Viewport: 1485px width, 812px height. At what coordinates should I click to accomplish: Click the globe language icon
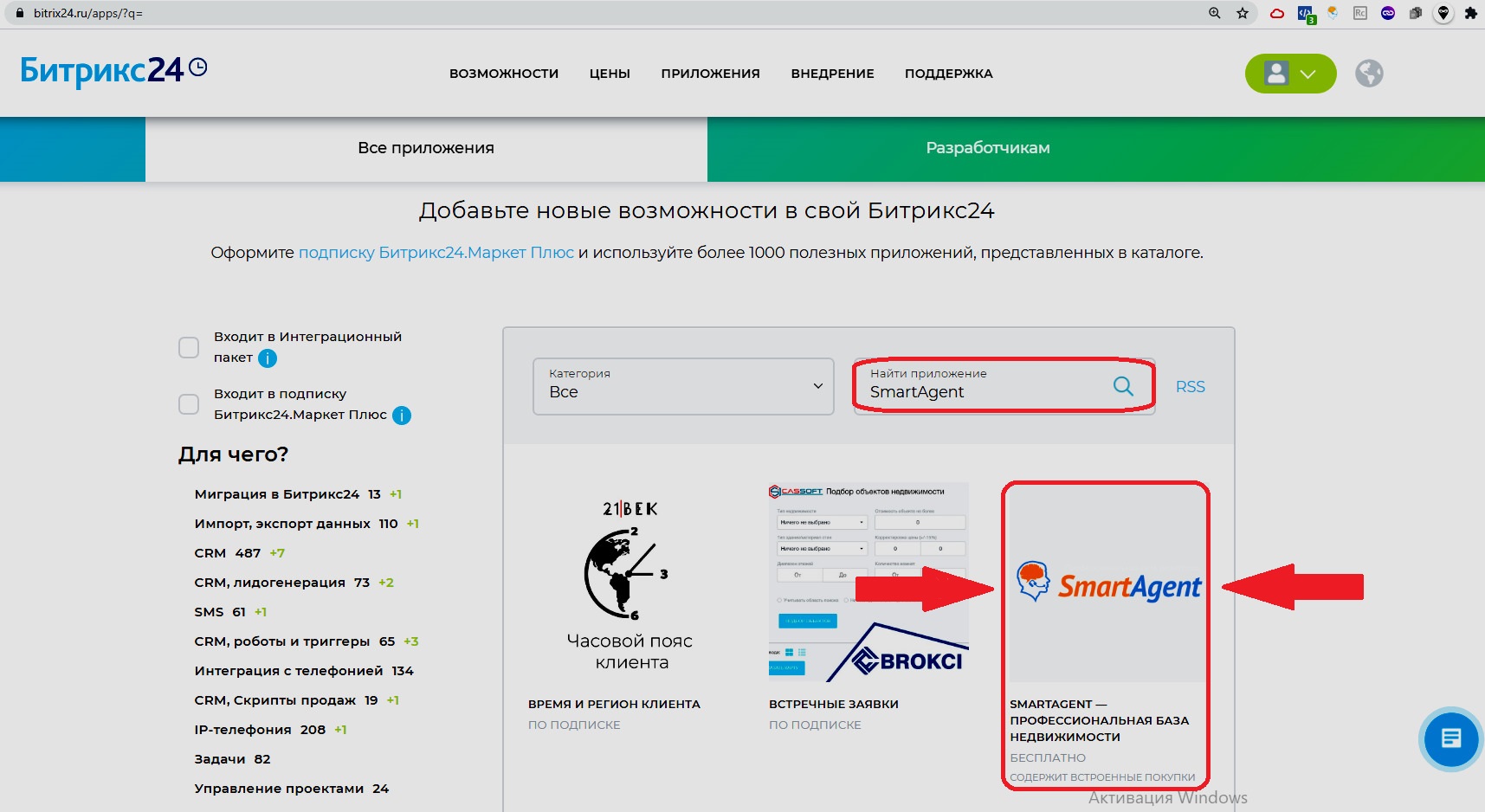[x=1369, y=74]
